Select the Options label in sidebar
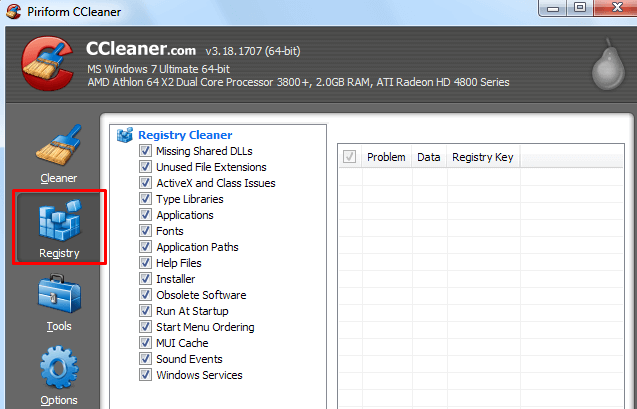The width and height of the screenshot is (637, 409). (59, 400)
